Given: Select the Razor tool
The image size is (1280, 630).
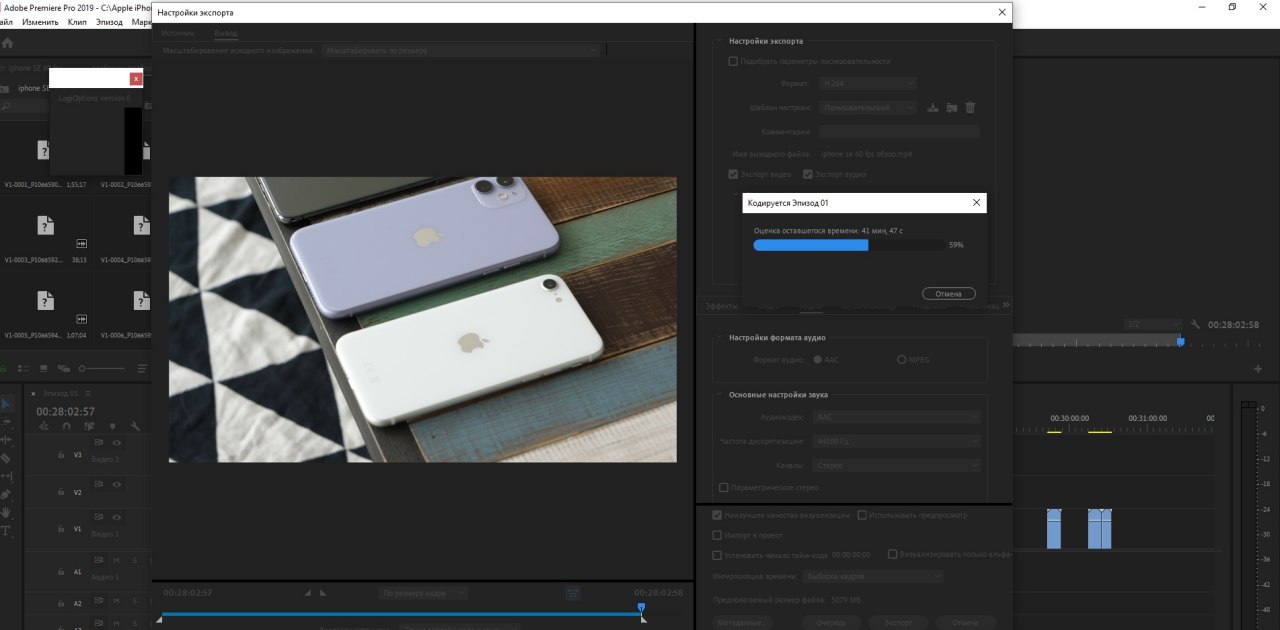Looking at the screenshot, I should [x=6, y=458].
